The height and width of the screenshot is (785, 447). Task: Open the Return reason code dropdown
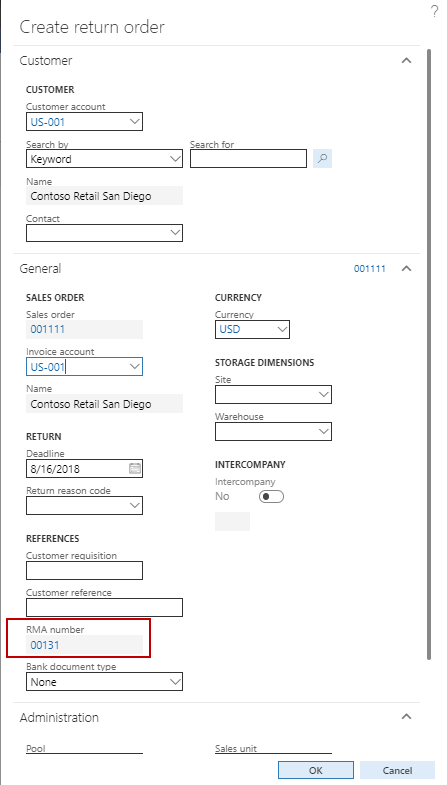84,506
